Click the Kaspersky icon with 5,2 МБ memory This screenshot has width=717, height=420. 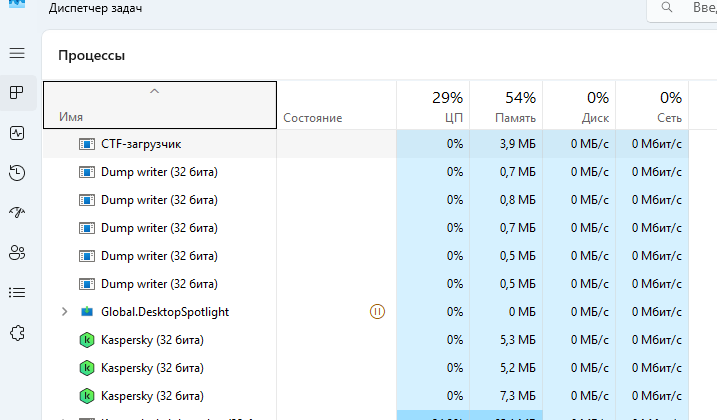(87, 368)
